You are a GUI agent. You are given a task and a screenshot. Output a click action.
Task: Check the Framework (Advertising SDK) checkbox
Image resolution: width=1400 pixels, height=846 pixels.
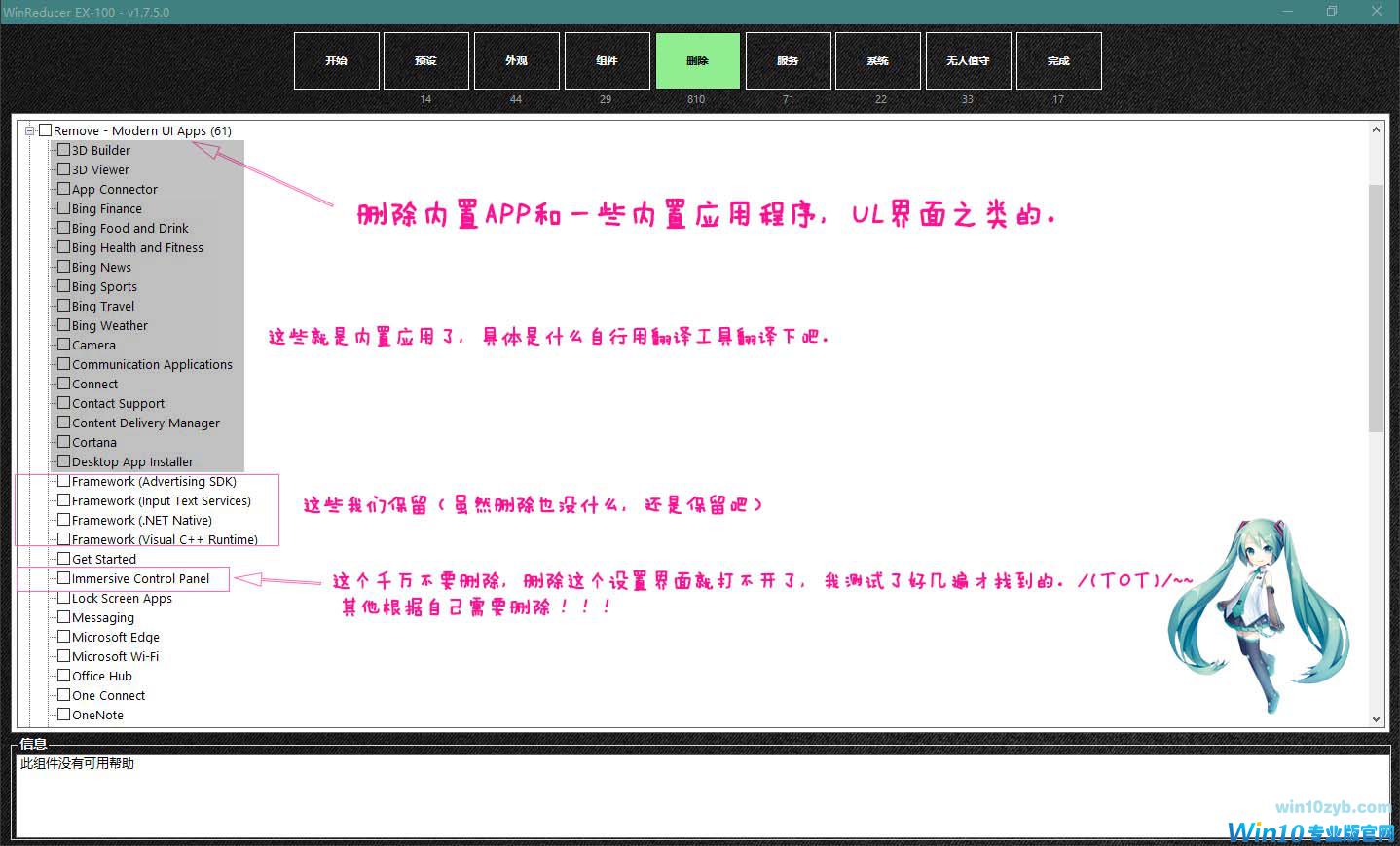(64, 481)
